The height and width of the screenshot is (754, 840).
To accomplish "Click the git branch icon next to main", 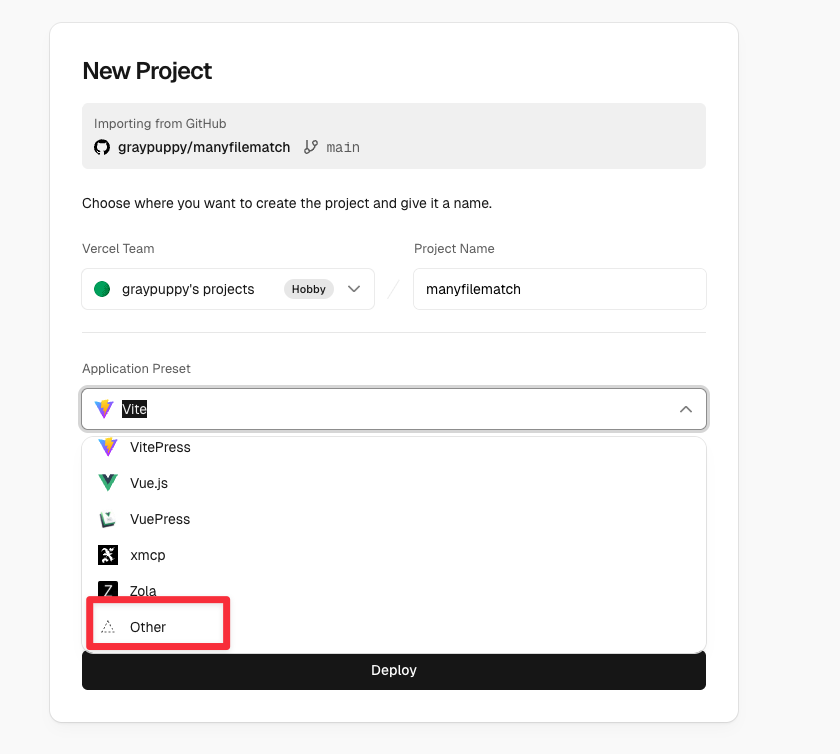I will coord(311,147).
